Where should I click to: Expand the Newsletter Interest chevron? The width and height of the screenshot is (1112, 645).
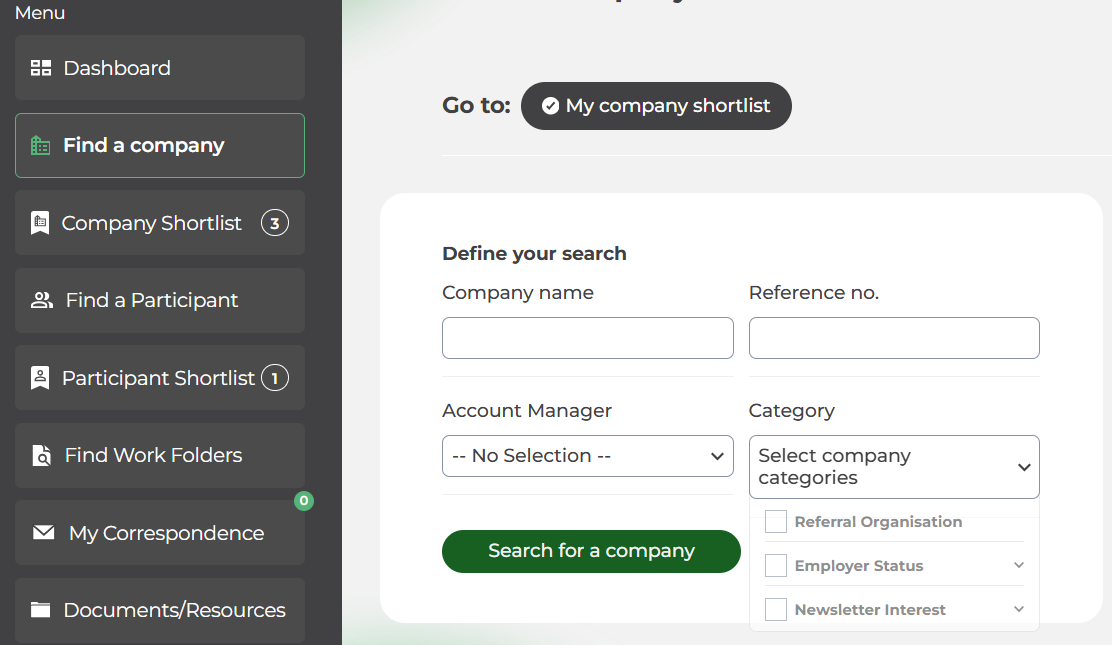pos(1019,609)
